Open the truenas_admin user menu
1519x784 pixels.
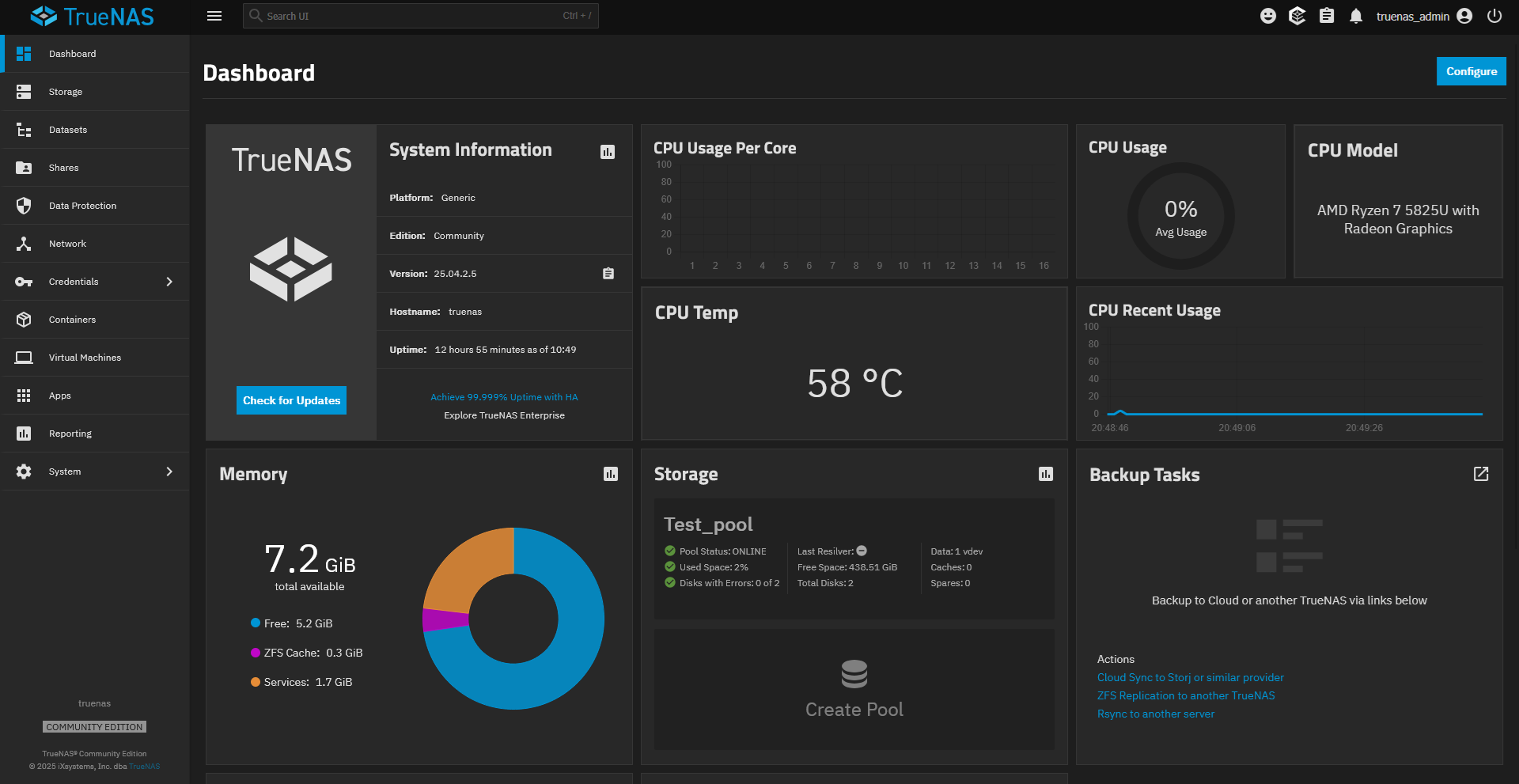pyautogui.click(x=1423, y=16)
